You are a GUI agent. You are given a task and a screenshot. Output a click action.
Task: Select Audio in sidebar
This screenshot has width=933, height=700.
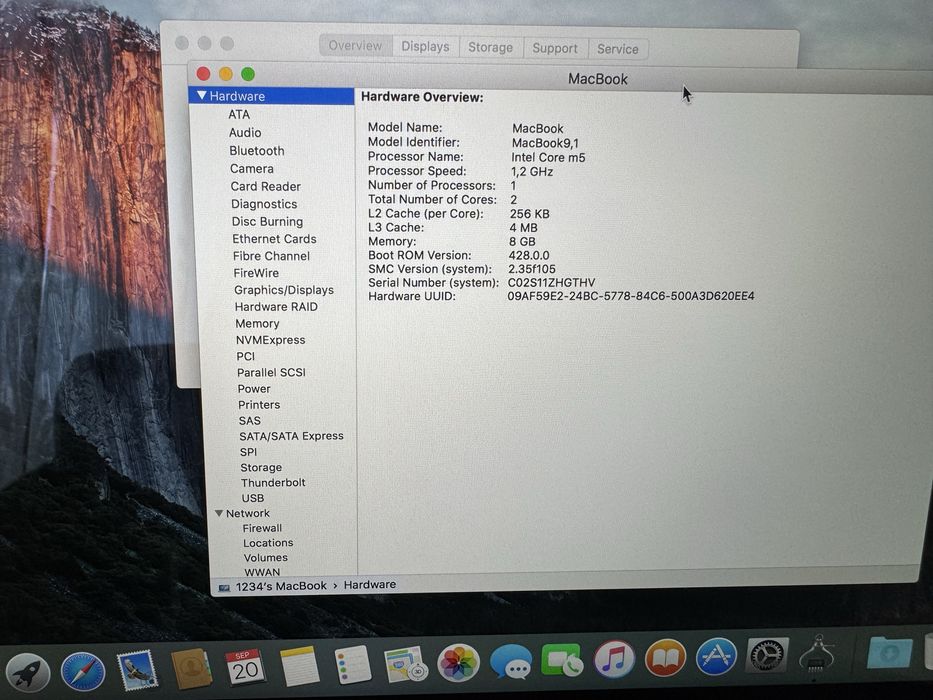coord(245,133)
